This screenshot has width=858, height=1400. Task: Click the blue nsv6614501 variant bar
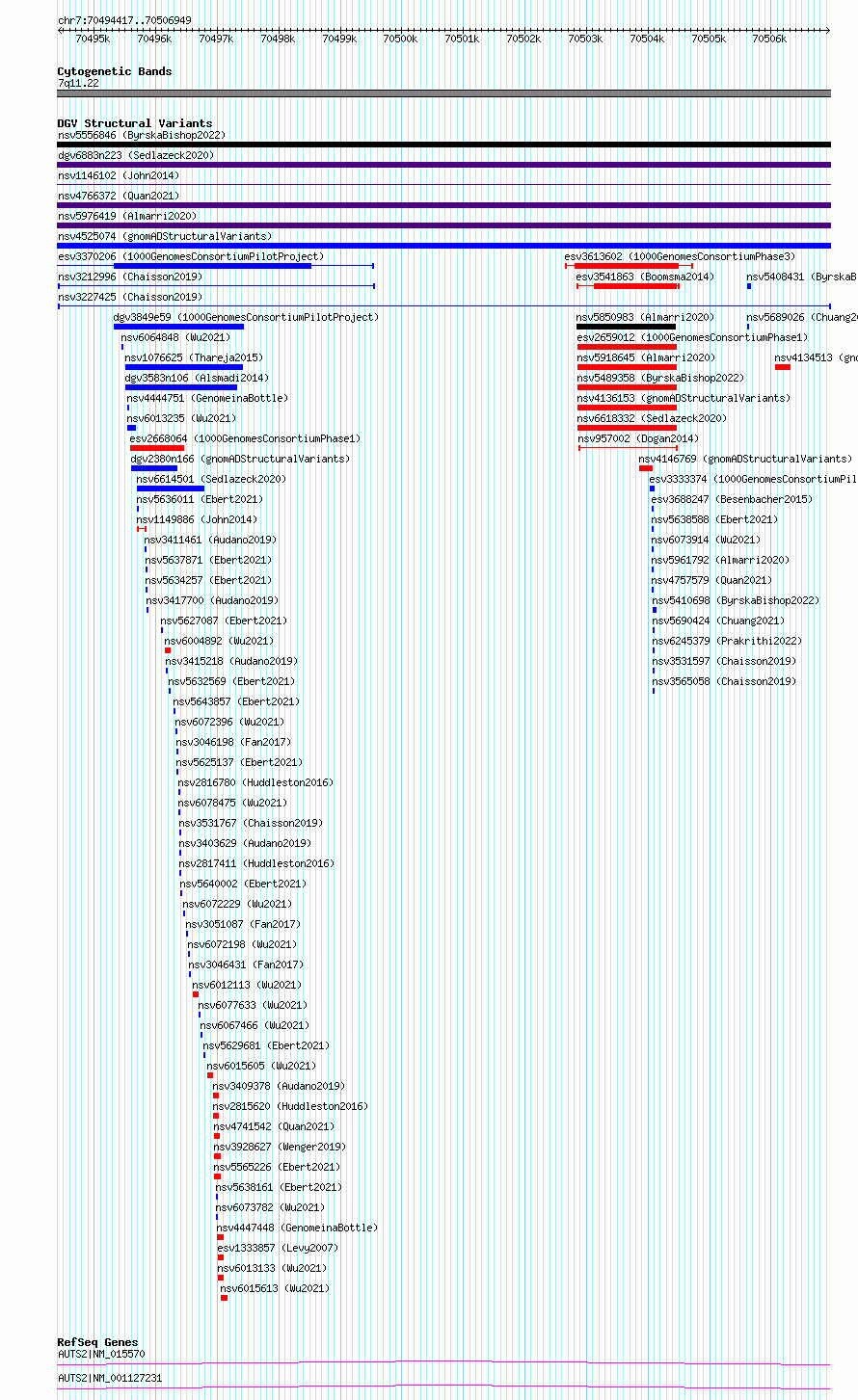(x=170, y=488)
